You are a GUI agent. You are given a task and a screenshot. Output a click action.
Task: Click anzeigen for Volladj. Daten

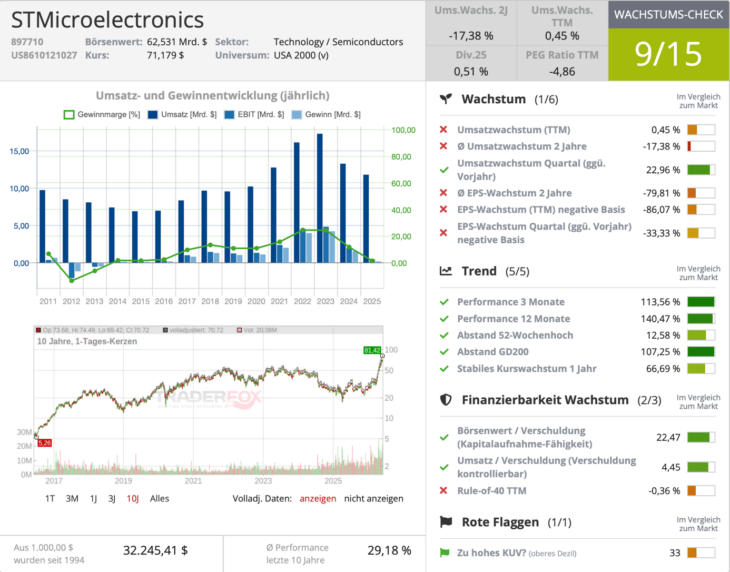[318, 498]
